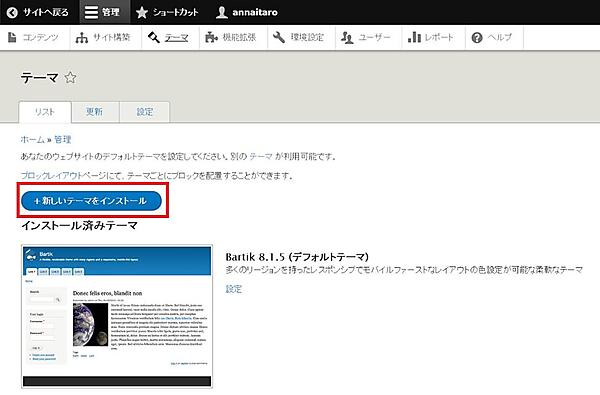Screen dimensions: 600x395
Task: Click the star icon beside ショートカット
Action: [142, 12]
